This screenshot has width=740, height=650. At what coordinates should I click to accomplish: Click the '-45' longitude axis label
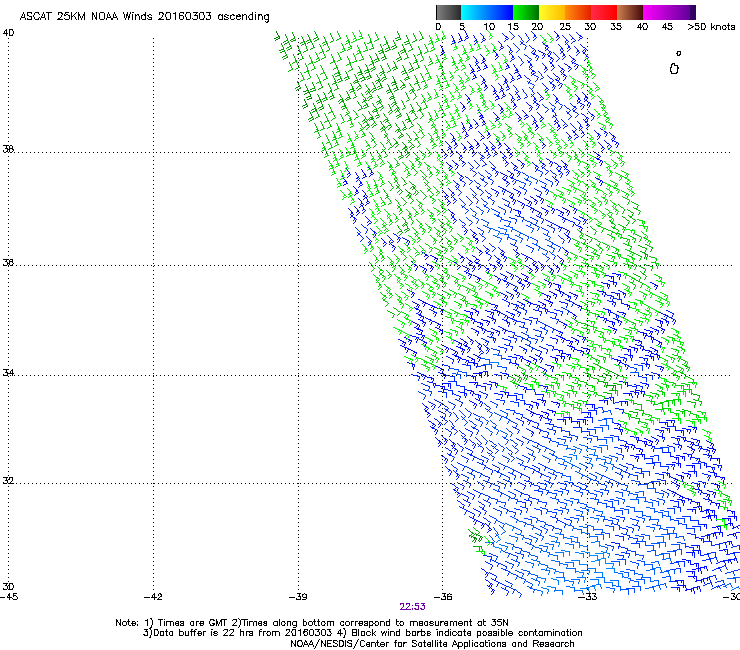(x=9, y=597)
